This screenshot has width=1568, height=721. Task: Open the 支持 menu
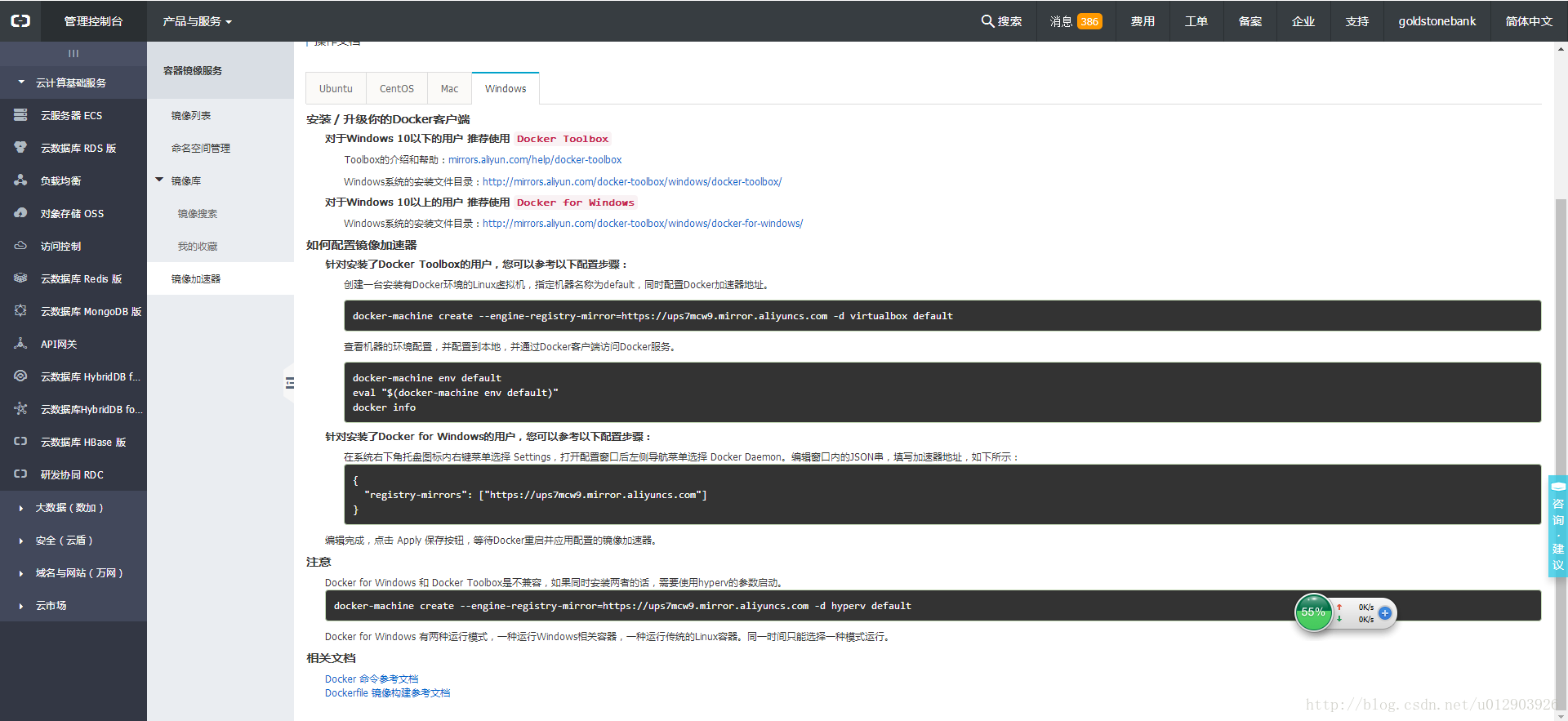pos(1357,21)
